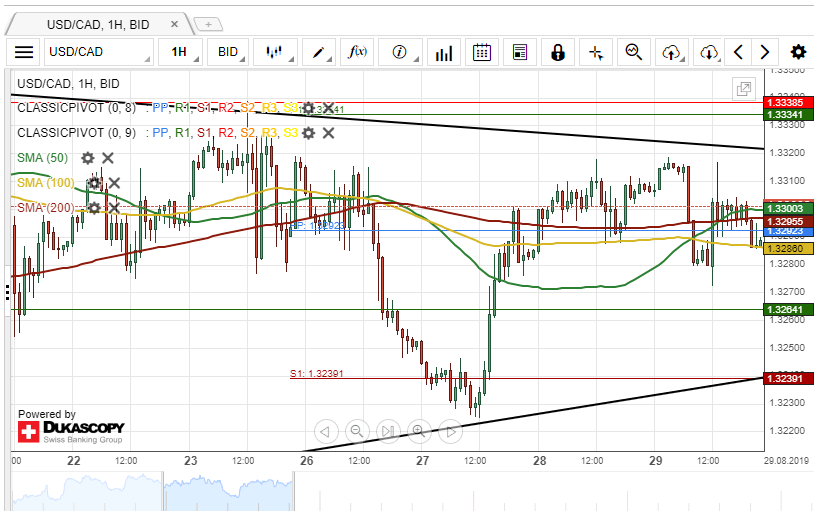Click the cloud upload icon
Viewport: 820px width, 517px height.
[x=671, y=52]
